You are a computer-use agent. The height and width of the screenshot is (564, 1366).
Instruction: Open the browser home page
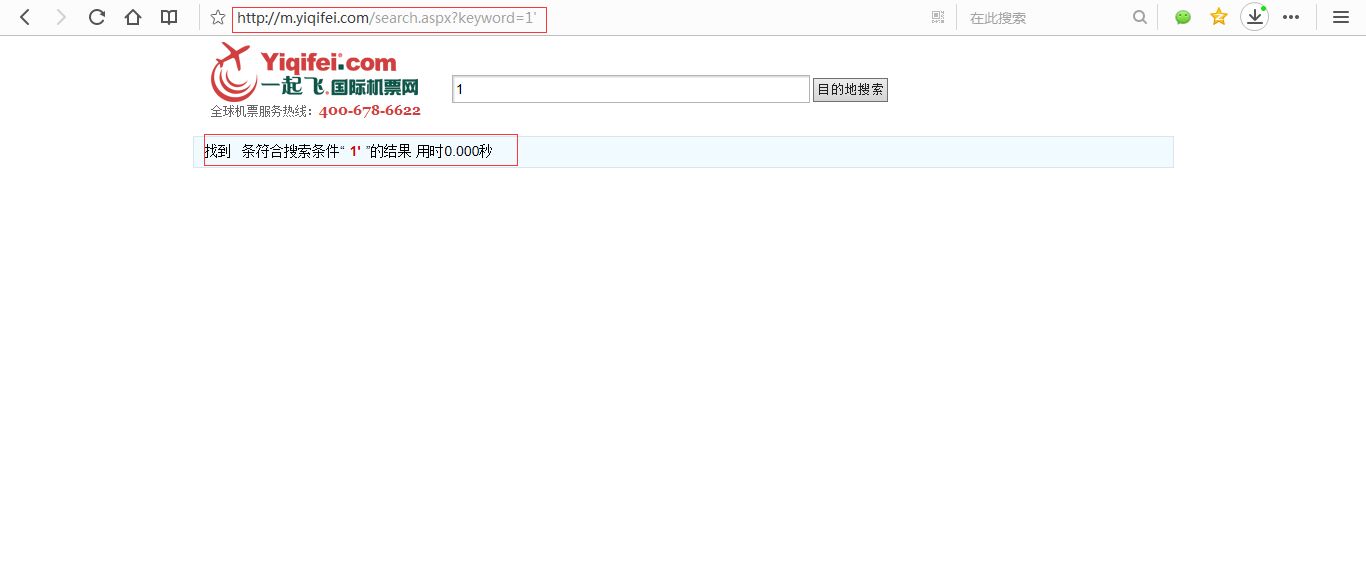tap(133, 17)
